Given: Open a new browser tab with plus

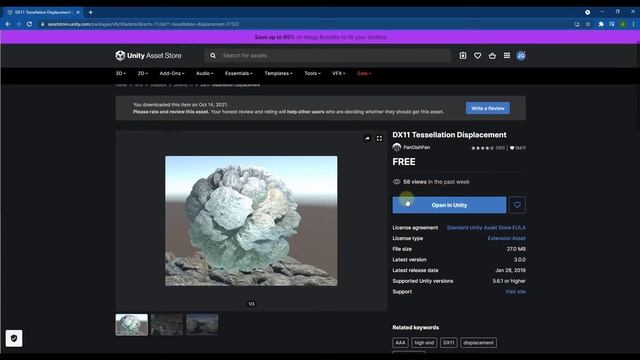Looking at the screenshot, I should point(90,12).
